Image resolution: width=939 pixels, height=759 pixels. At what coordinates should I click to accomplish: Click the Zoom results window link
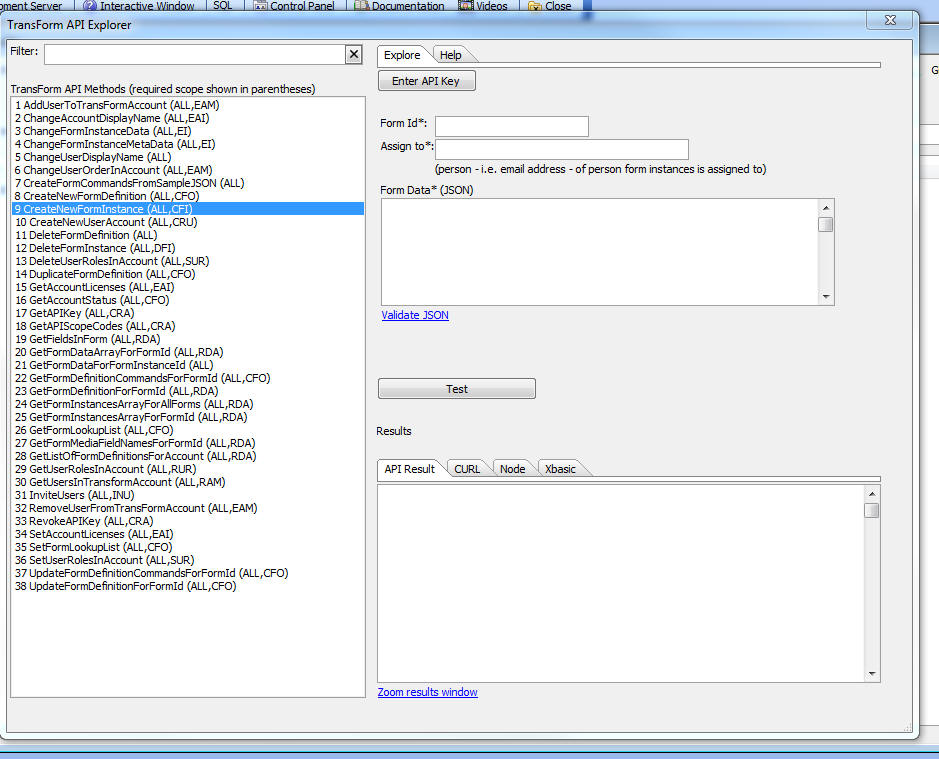[428, 692]
